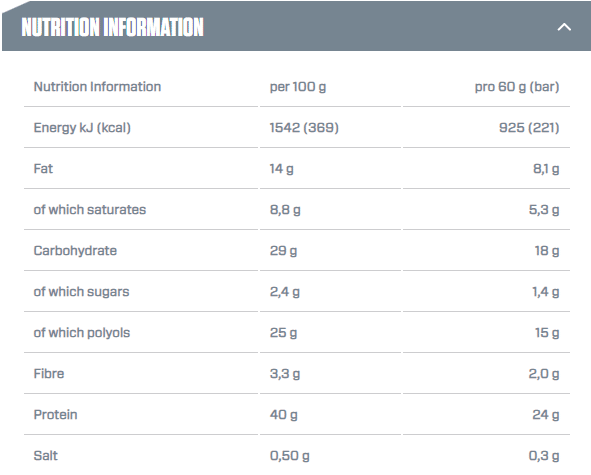Click the 'of which polyols' label
Image resolution: width=591 pixels, height=475 pixels.
tap(82, 333)
